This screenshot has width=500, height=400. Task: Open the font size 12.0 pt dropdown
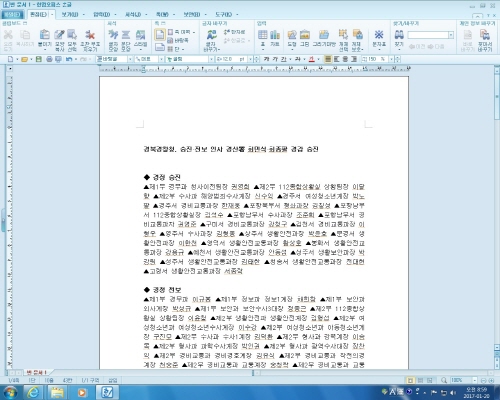coord(250,59)
